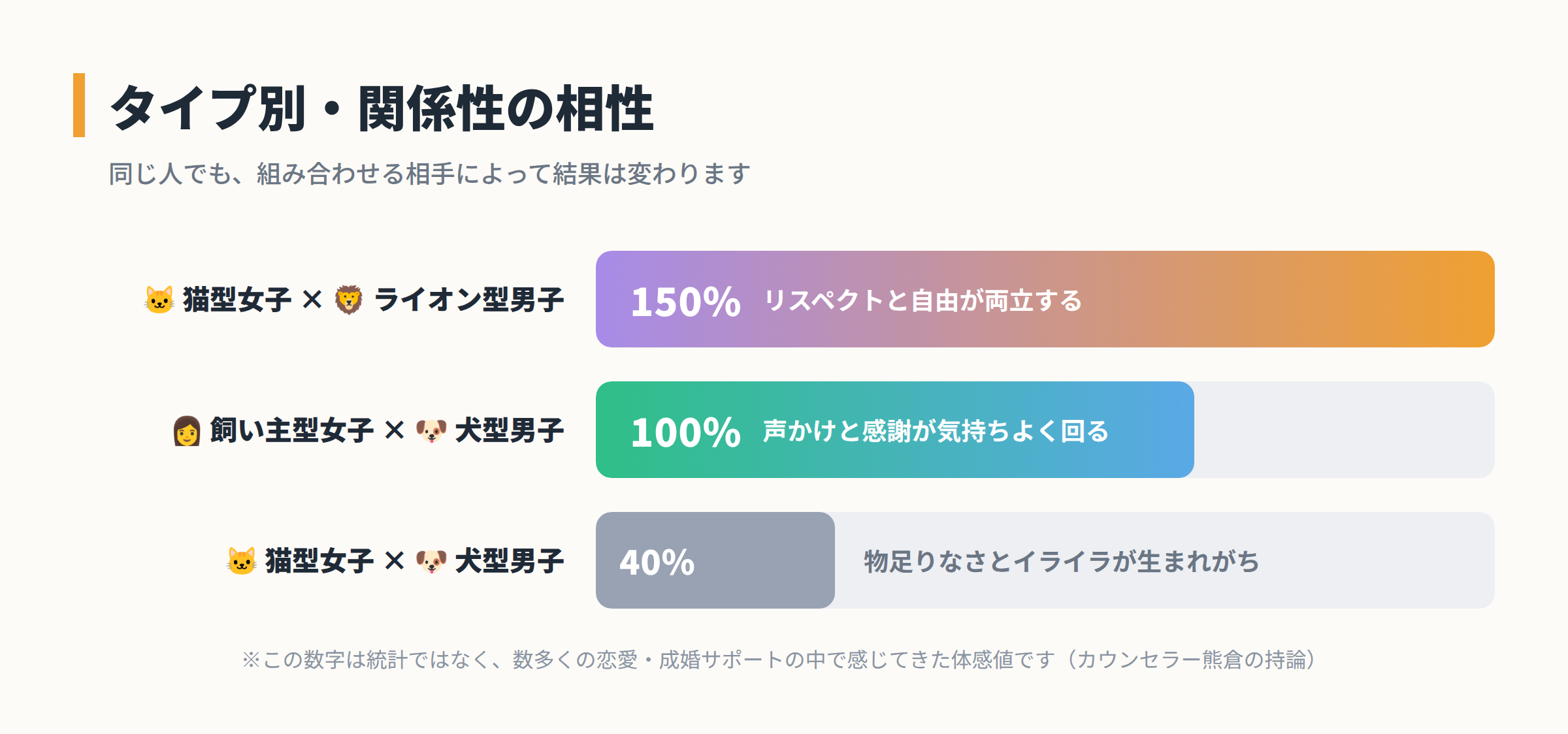1568x734 pixels.
Task: Click the text リスペクトと自由が両立する
Action: coord(923,300)
